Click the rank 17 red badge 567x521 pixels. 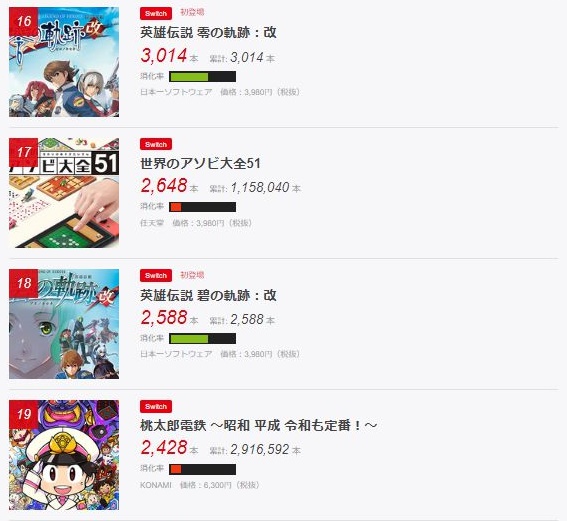click(24, 152)
